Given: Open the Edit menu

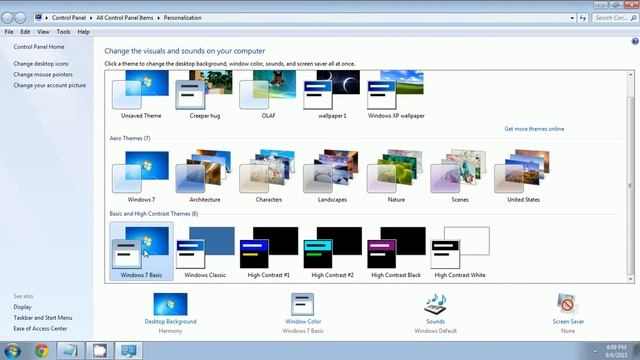Looking at the screenshot, I should tap(25, 31).
